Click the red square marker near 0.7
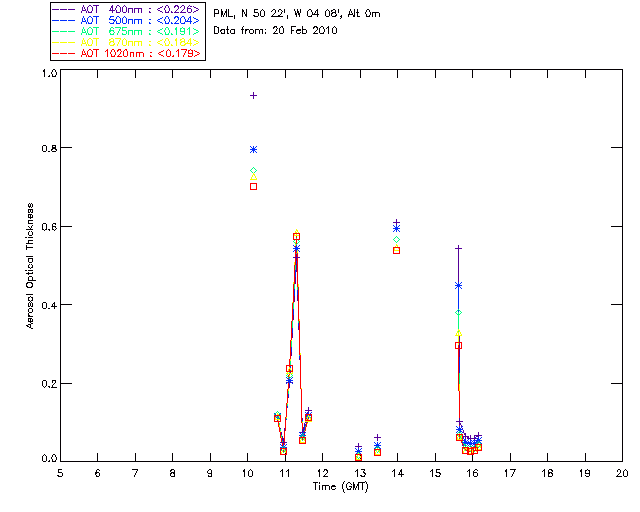The height and width of the screenshot is (512, 640). [254, 186]
